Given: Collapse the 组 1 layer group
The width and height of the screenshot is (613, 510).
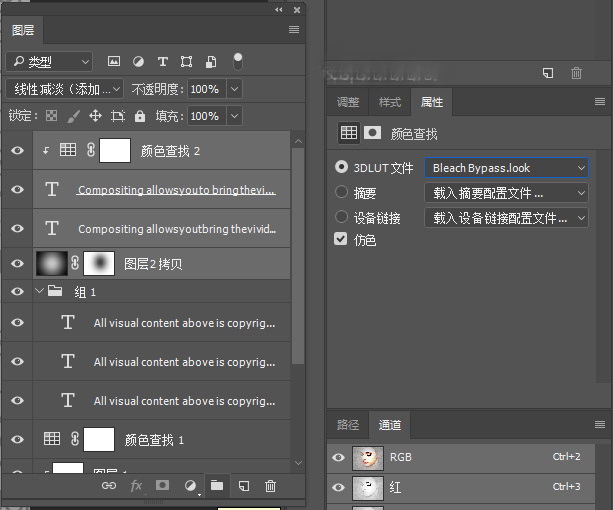Looking at the screenshot, I should click(x=40, y=292).
